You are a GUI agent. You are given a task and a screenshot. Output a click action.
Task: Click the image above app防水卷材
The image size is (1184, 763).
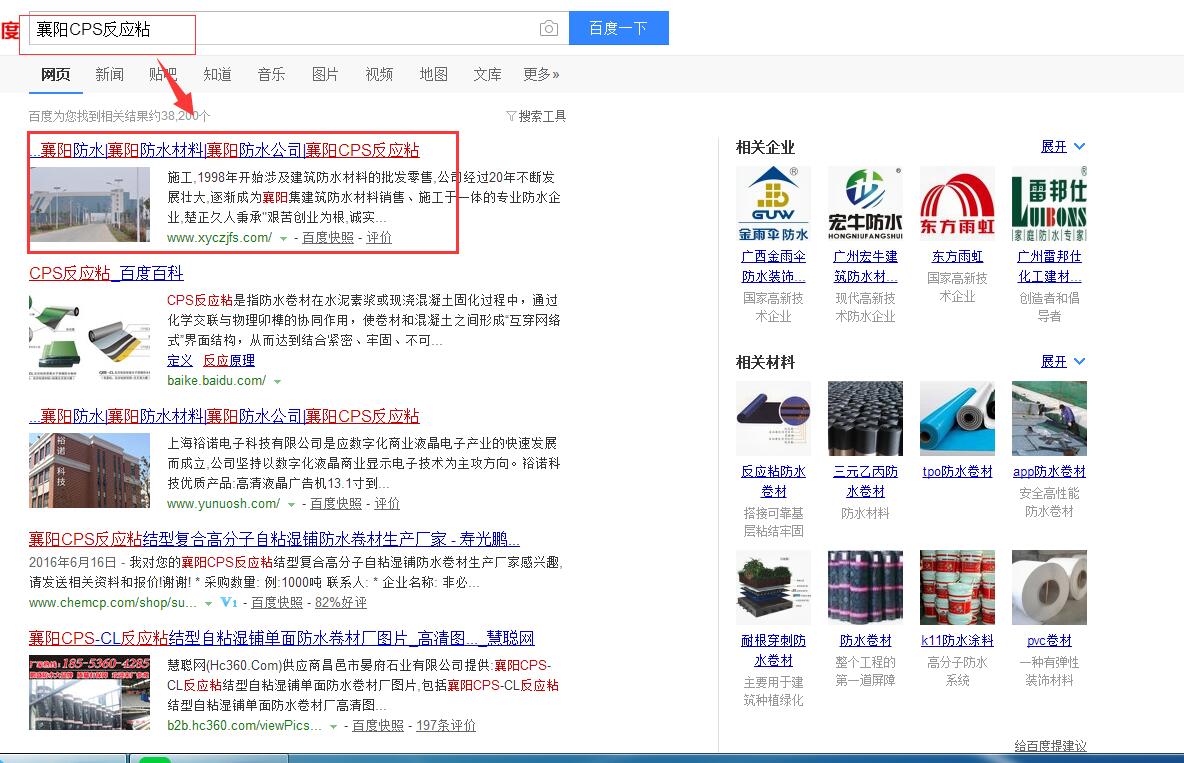[x=1050, y=419]
